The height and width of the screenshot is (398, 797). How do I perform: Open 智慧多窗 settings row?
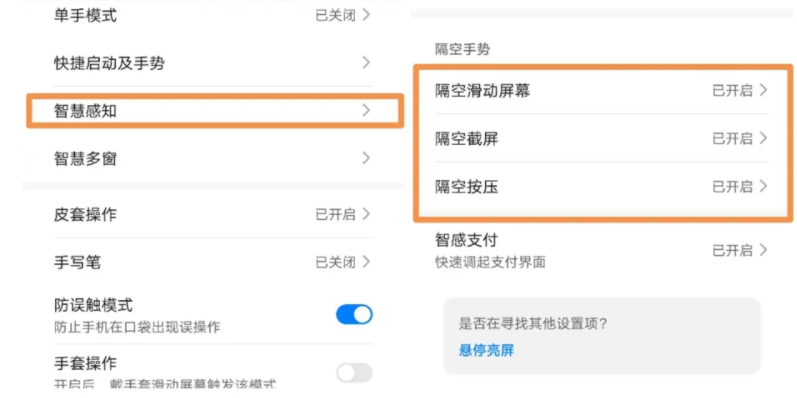(212, 159)
